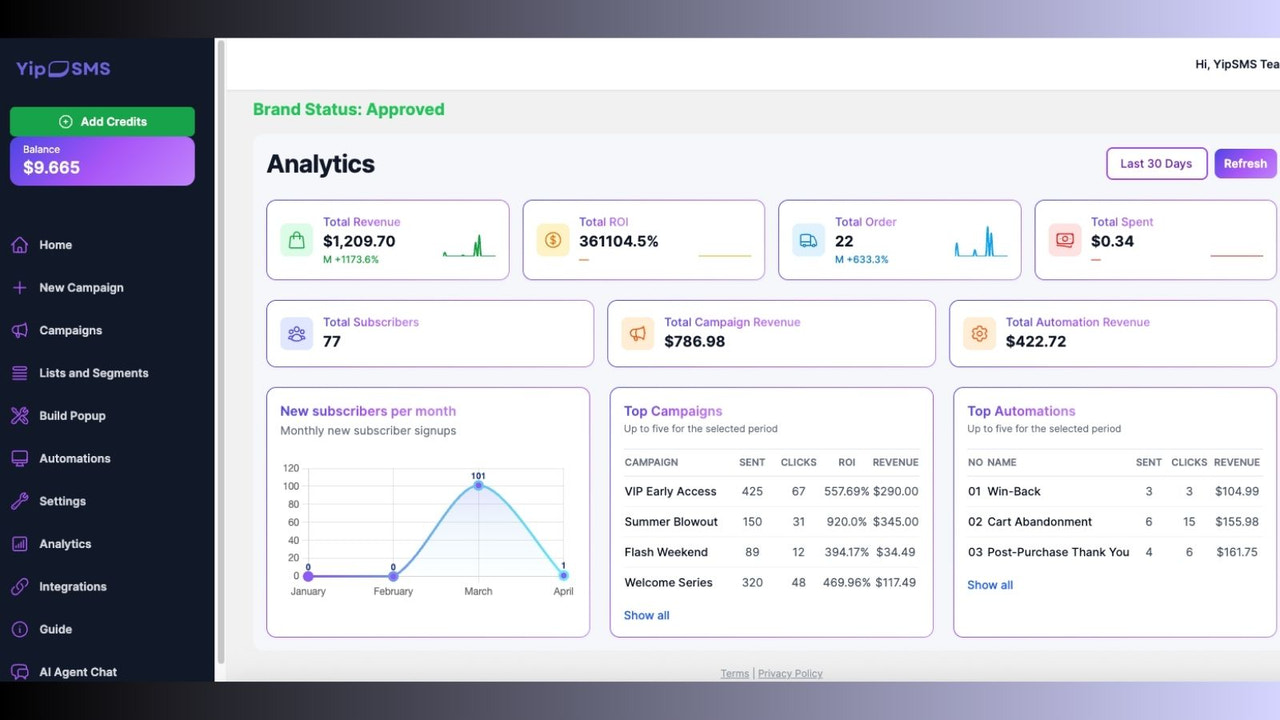Image resolution: width=1280 pixels, height=720 pixels.
Task: Click the $422.72 automation revenue value
Action: pyautogui.click(x=1036, y=342)
